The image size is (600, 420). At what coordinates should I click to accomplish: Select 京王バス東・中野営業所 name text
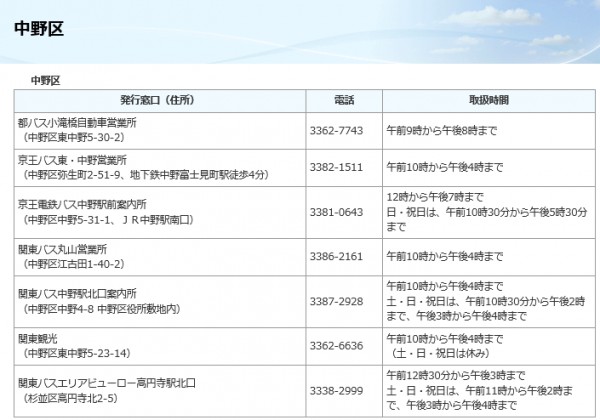coord(72,160)
